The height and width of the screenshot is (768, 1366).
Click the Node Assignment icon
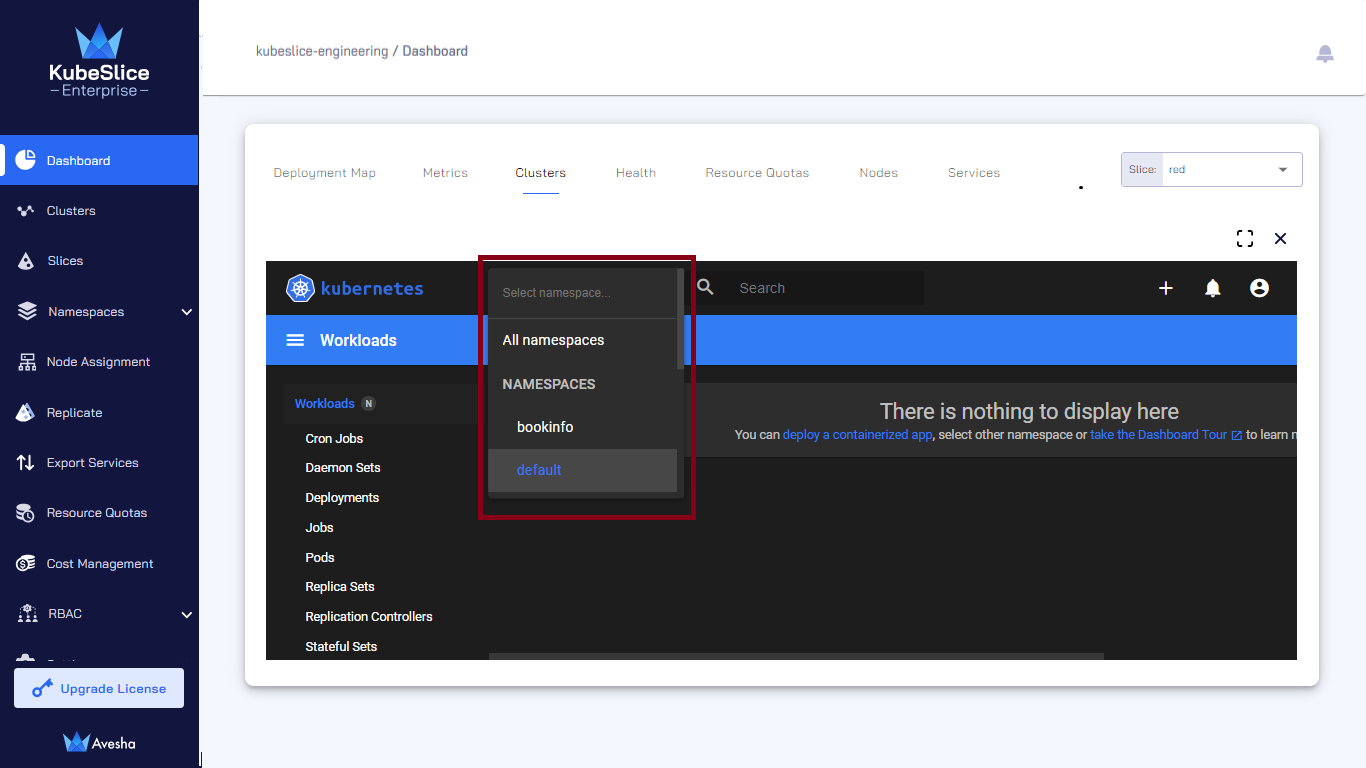[x=27, y=362]
